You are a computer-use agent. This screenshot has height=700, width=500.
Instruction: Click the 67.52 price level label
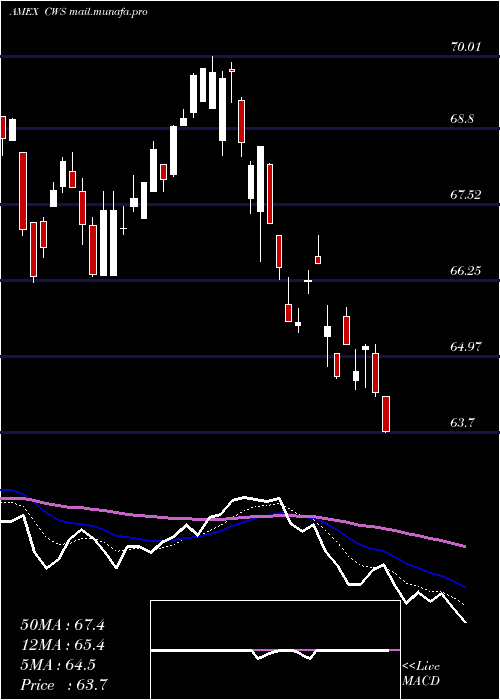pyautogui.click(x=466, y=195)
